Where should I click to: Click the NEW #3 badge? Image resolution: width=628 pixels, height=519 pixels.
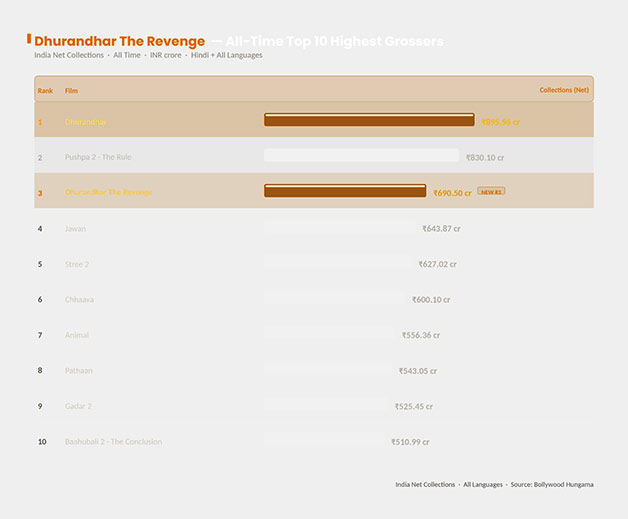(491, 191)
